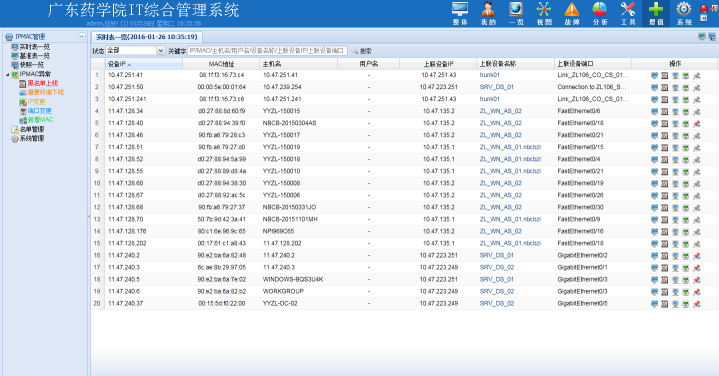Select hostname cell NBCB-20151101MH
This screenshot has width=719, height=376.
[290, 219]
